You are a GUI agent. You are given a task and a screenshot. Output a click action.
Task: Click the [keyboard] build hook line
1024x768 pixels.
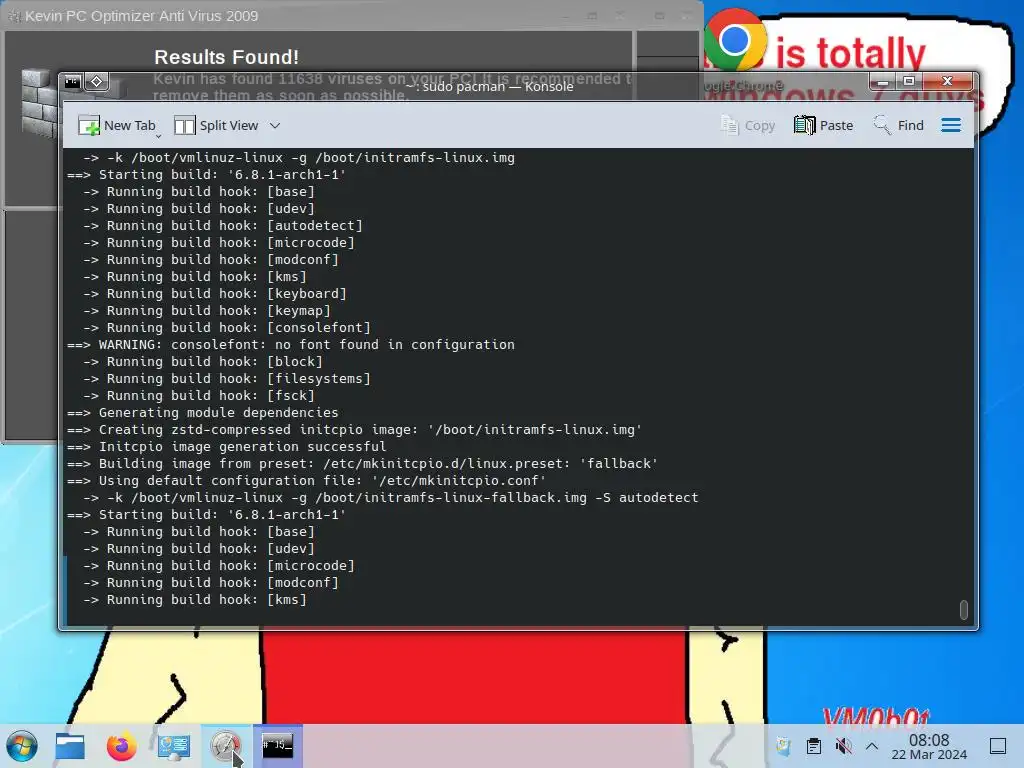(x=214, y=293)
